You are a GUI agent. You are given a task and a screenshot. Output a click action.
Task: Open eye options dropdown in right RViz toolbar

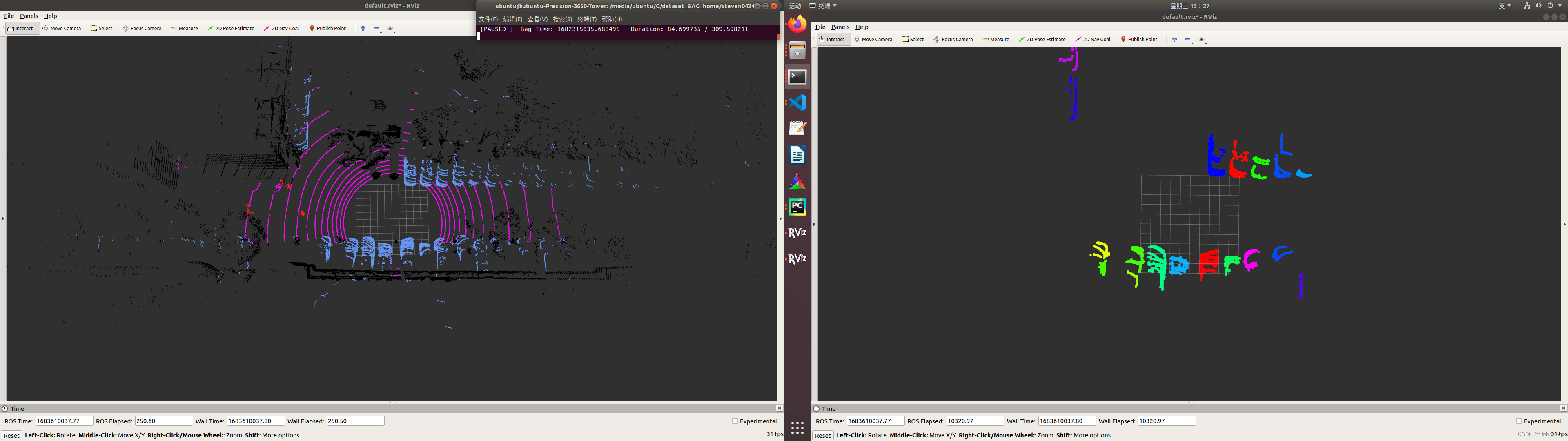[x=1203, y=40]
